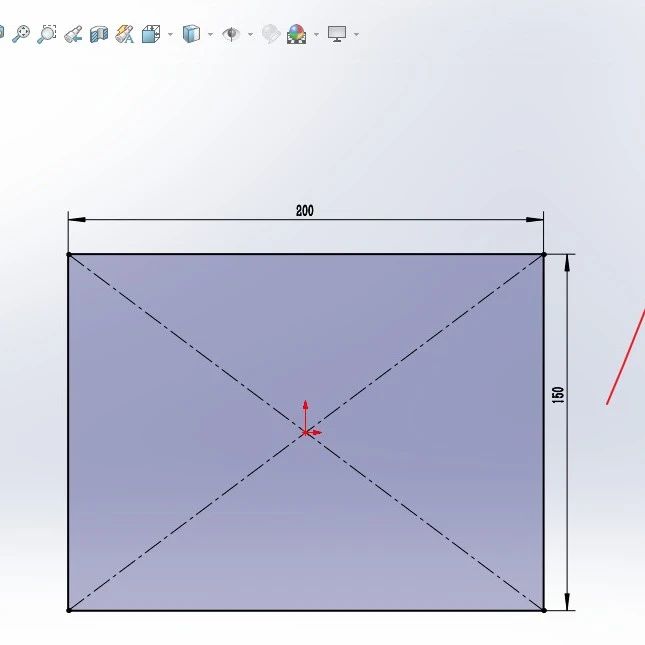Select the bottom edge of the rectangle
645x645 pixels.
point(306,610)
